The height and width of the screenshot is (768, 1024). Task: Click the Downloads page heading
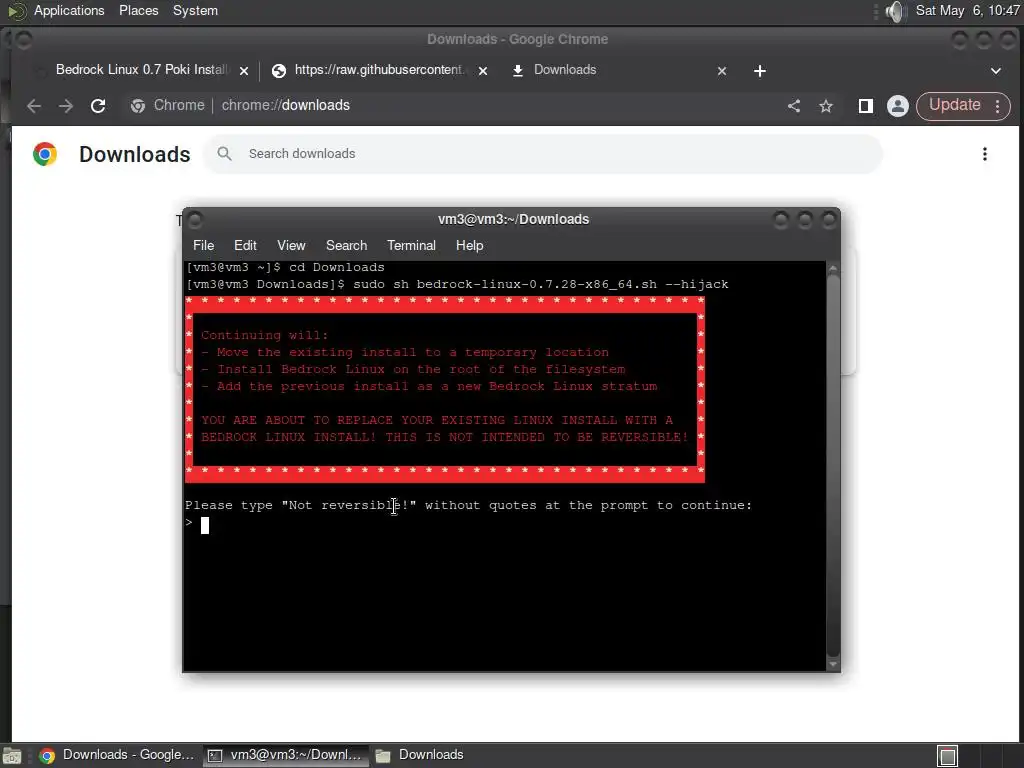135,154
